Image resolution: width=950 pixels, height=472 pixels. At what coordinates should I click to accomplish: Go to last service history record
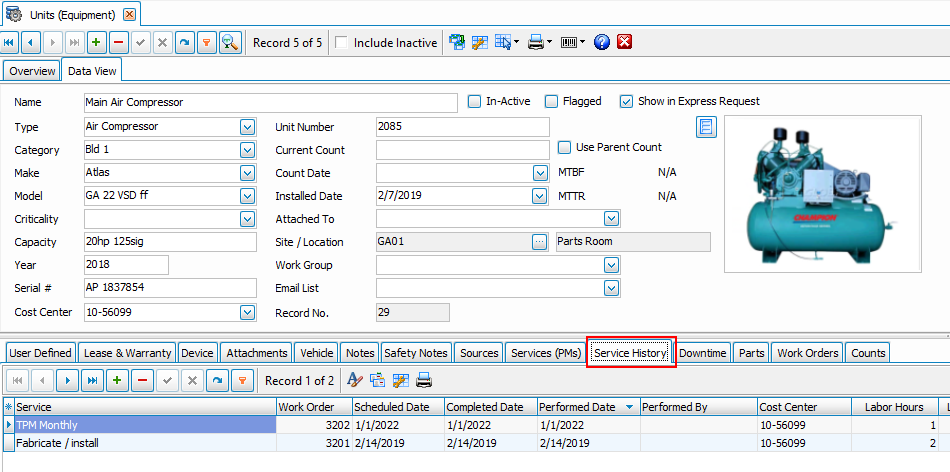(91, 381)
